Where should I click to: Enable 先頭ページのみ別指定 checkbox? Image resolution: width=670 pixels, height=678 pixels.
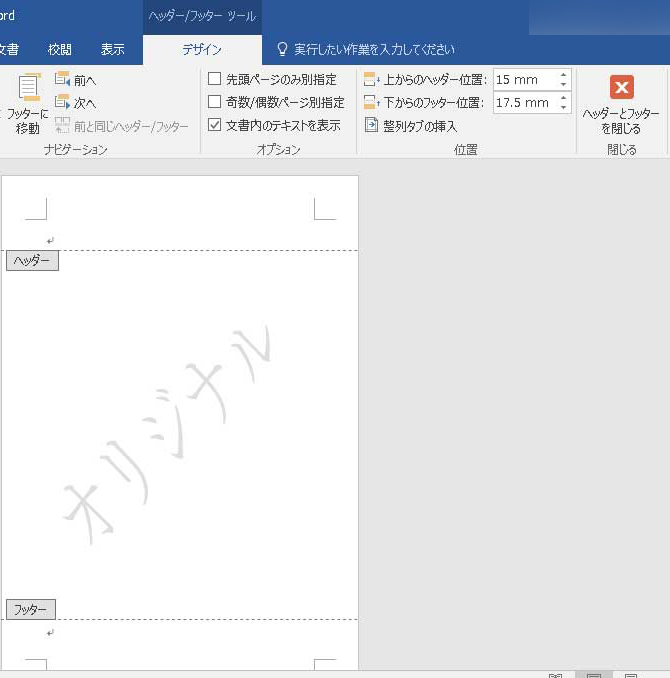[x=214, y=79]
